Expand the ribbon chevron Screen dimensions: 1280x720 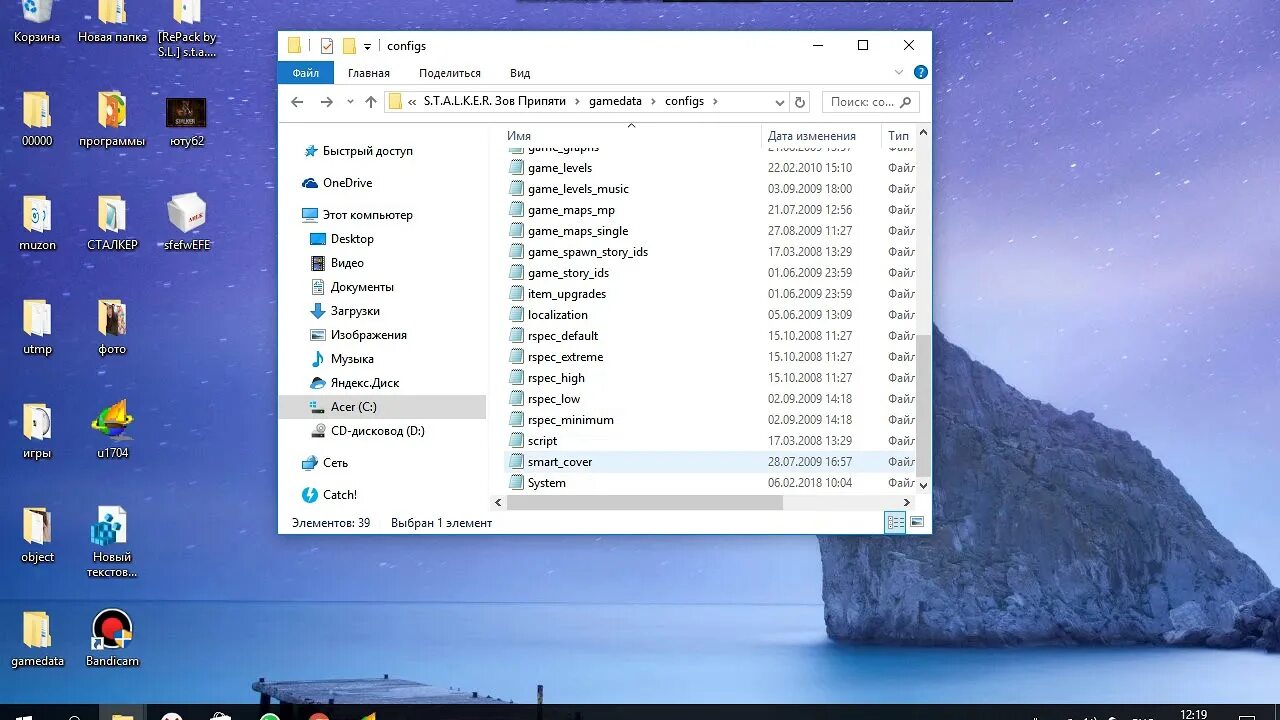[x=898, y=72]
